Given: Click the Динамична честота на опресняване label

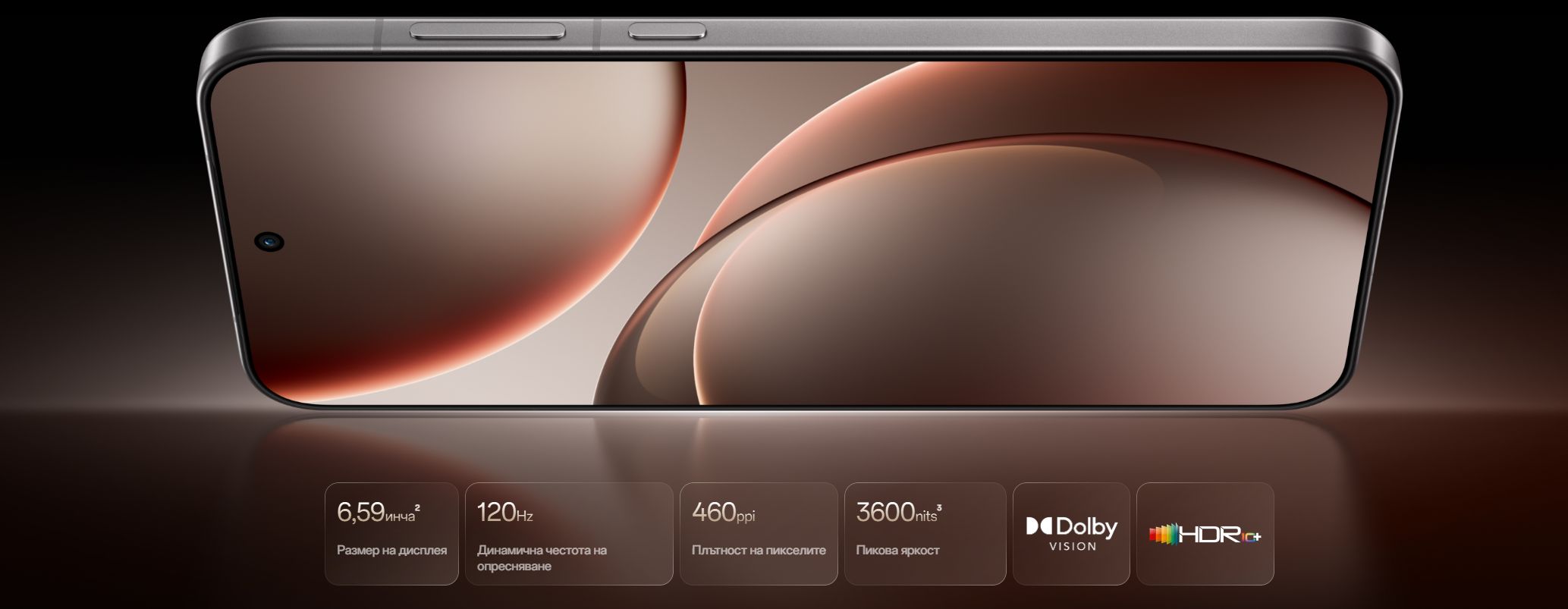Looking at the screenshot, I should click(542, 558).
